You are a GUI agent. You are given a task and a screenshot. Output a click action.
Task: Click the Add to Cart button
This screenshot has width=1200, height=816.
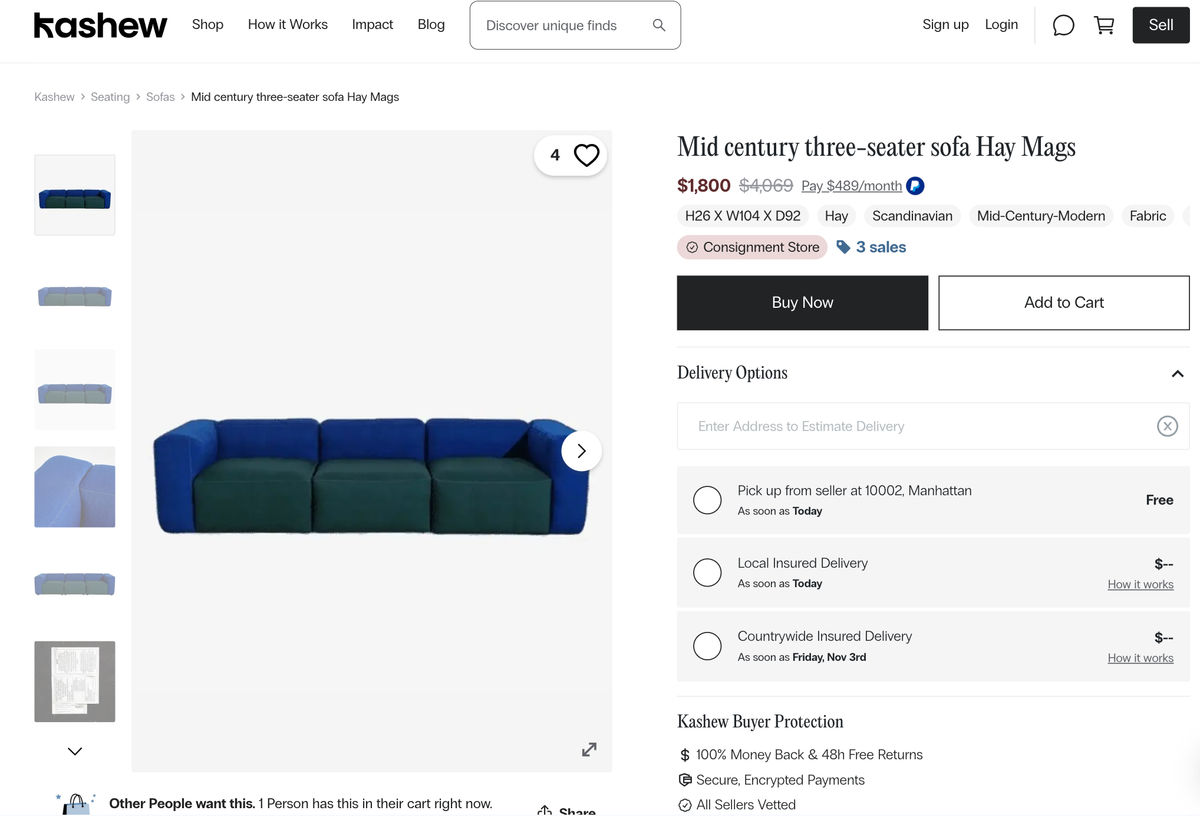coord(1063,302)
